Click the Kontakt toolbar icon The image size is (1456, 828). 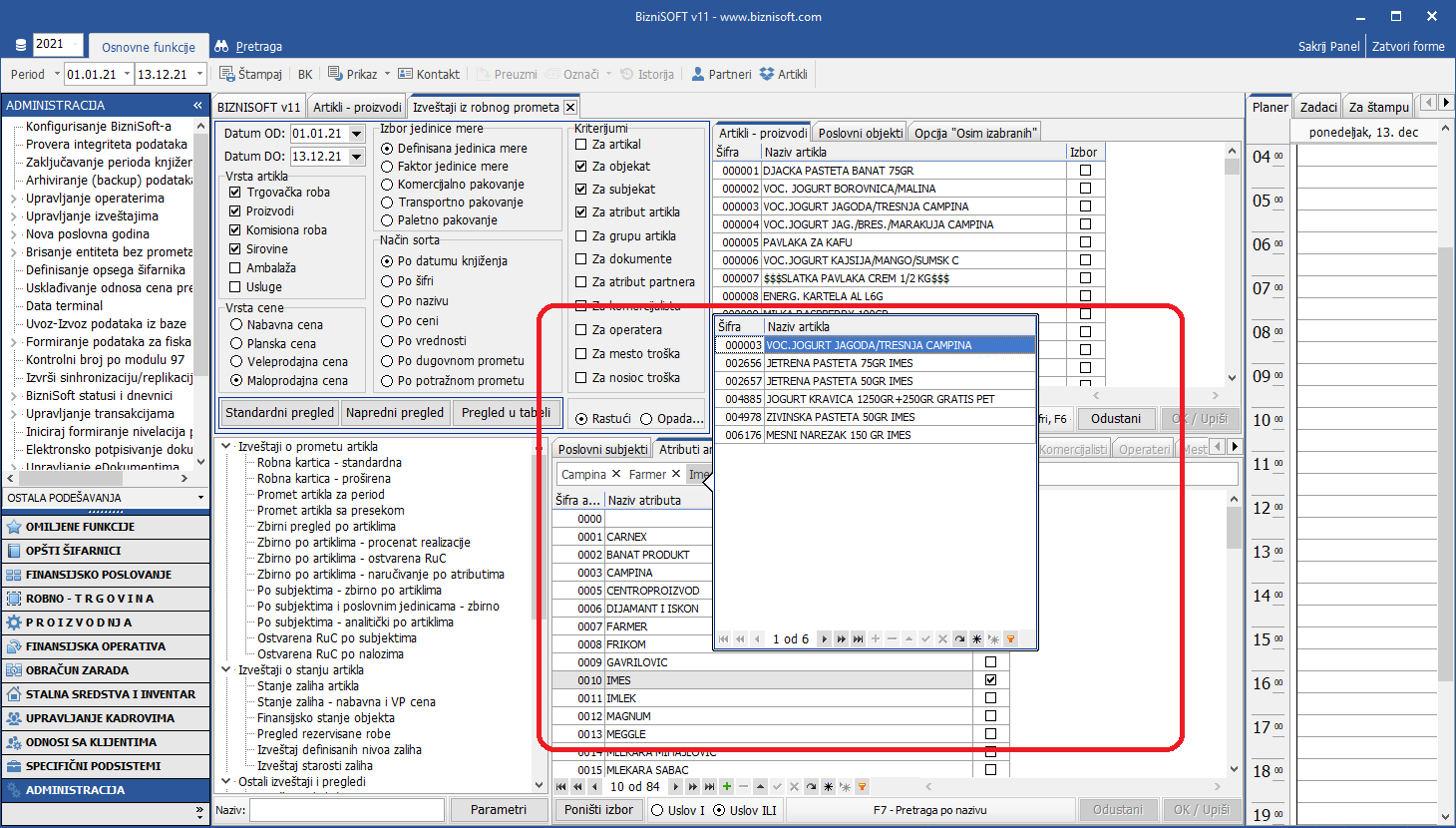pyautogui.click(x=405, y=74)
